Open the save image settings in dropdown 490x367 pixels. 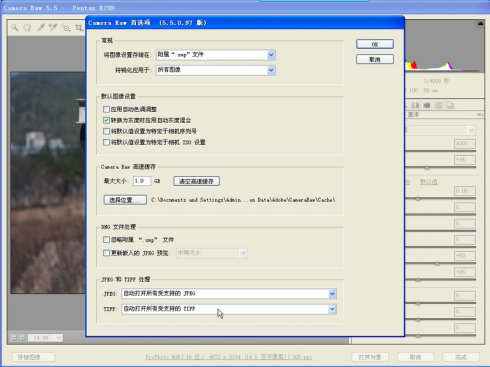(216, 55)
